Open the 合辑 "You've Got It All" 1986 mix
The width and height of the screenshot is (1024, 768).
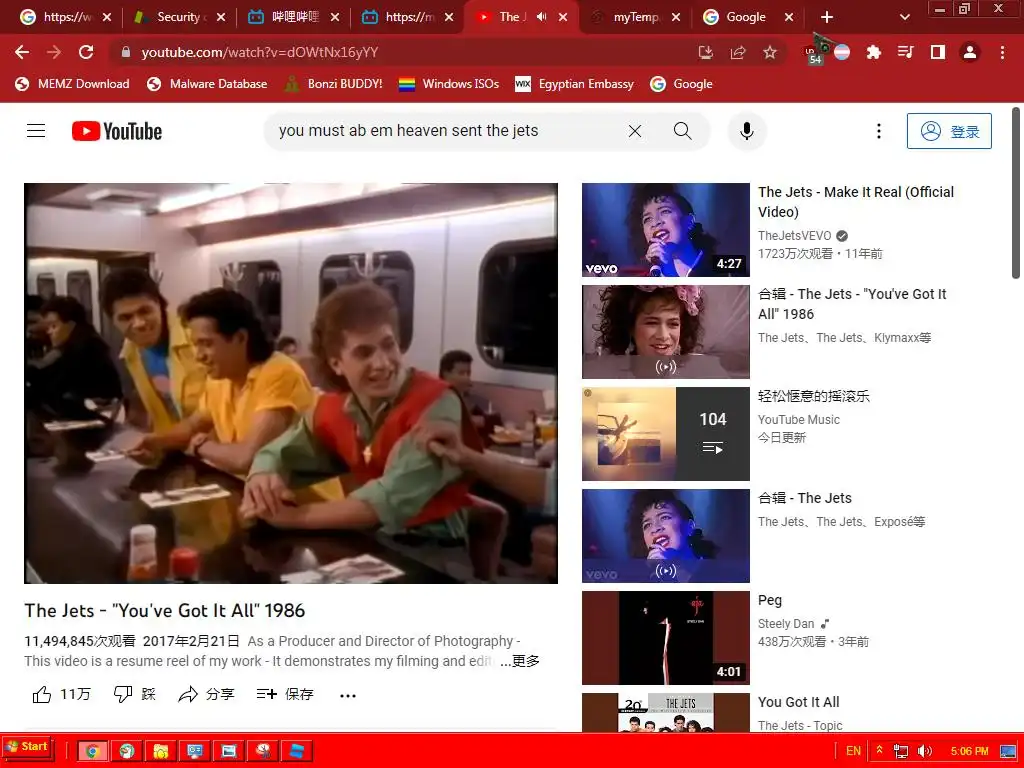[852, 304]
